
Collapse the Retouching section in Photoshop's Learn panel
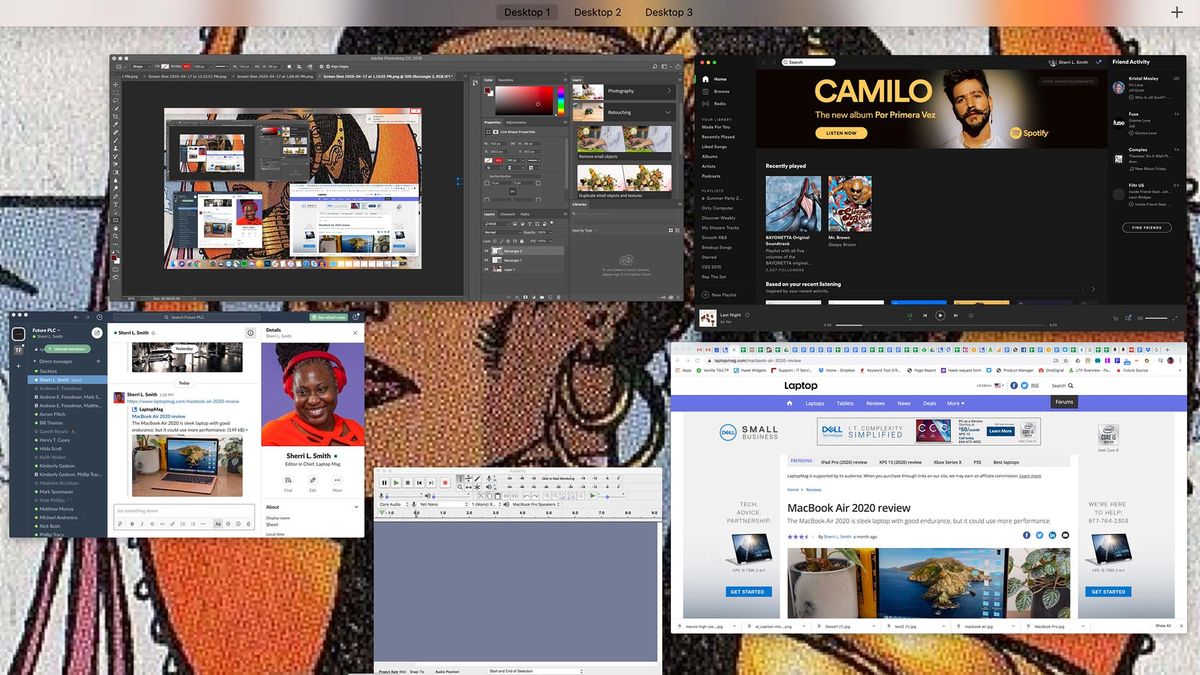668,113
